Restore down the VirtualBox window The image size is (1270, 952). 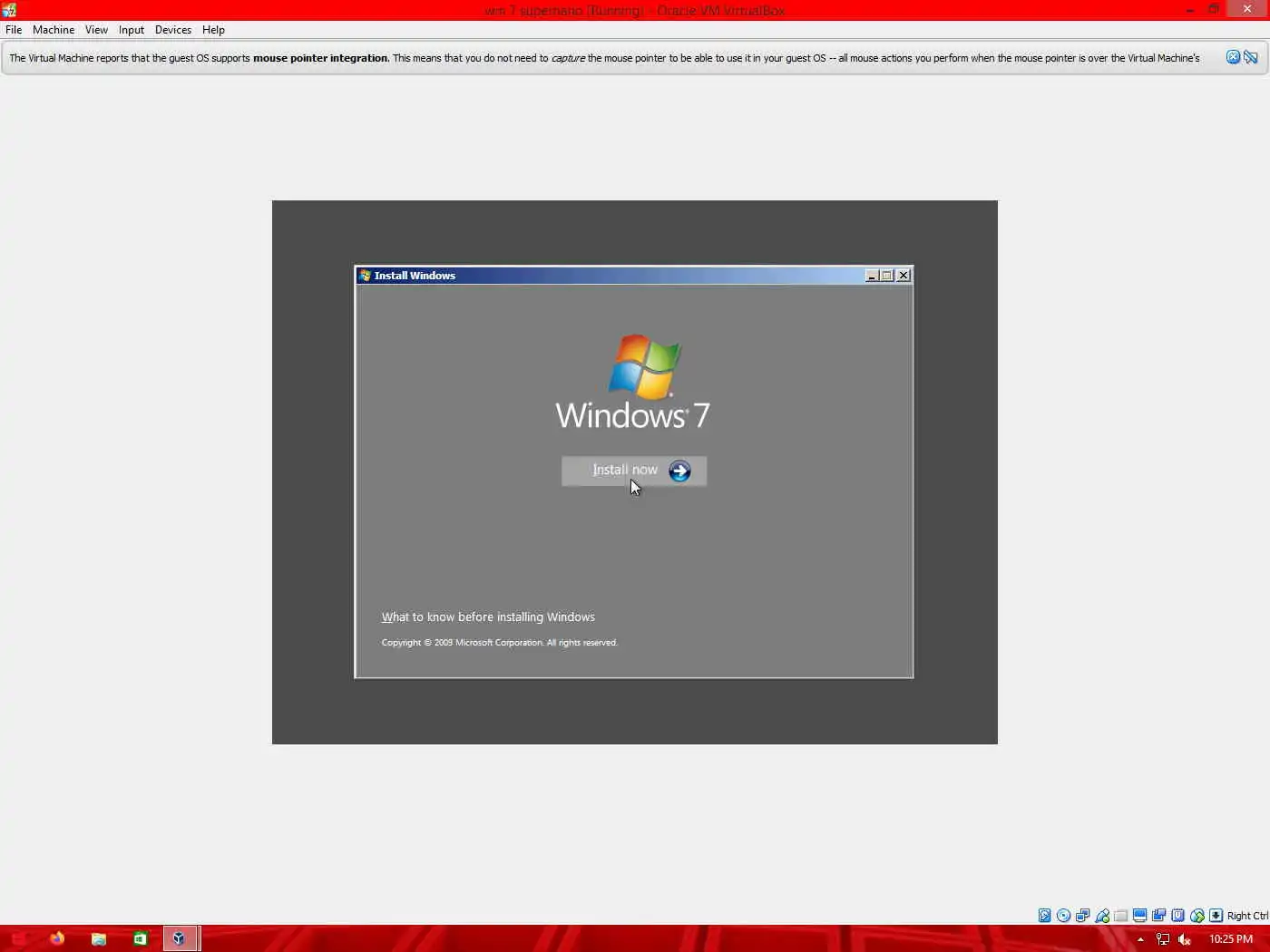tap(1214, 9)
